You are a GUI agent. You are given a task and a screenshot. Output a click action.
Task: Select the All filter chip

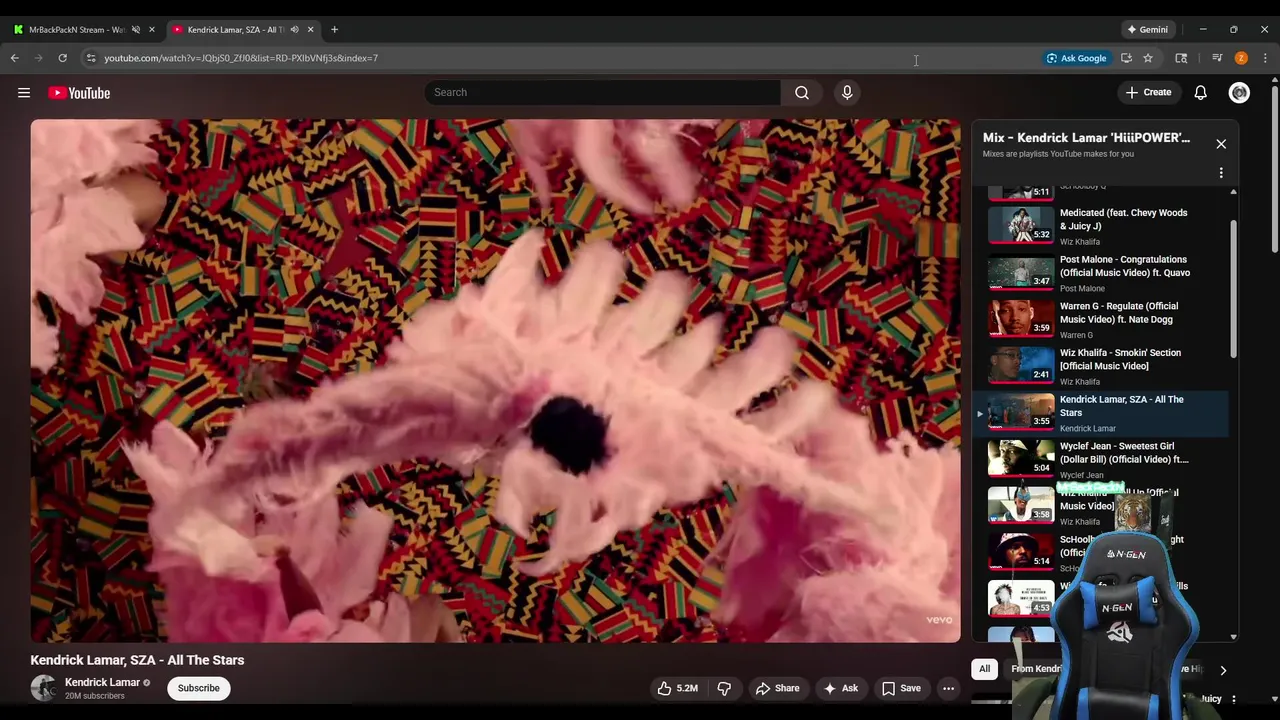tap(984, 669)
